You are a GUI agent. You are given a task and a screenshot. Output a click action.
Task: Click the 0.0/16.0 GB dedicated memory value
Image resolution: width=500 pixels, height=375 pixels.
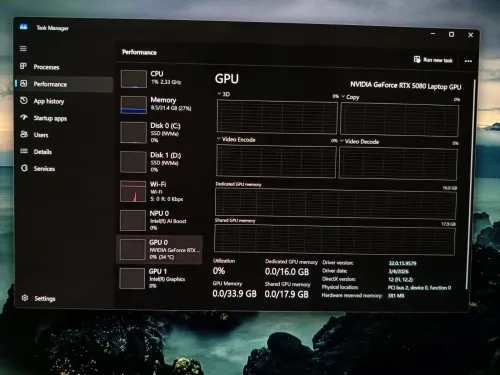(287, 272)
